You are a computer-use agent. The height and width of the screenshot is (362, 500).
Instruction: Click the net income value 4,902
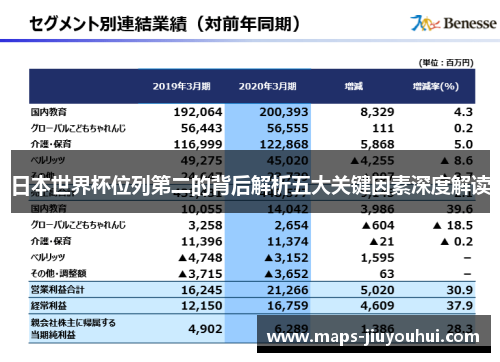click(205, 329)
